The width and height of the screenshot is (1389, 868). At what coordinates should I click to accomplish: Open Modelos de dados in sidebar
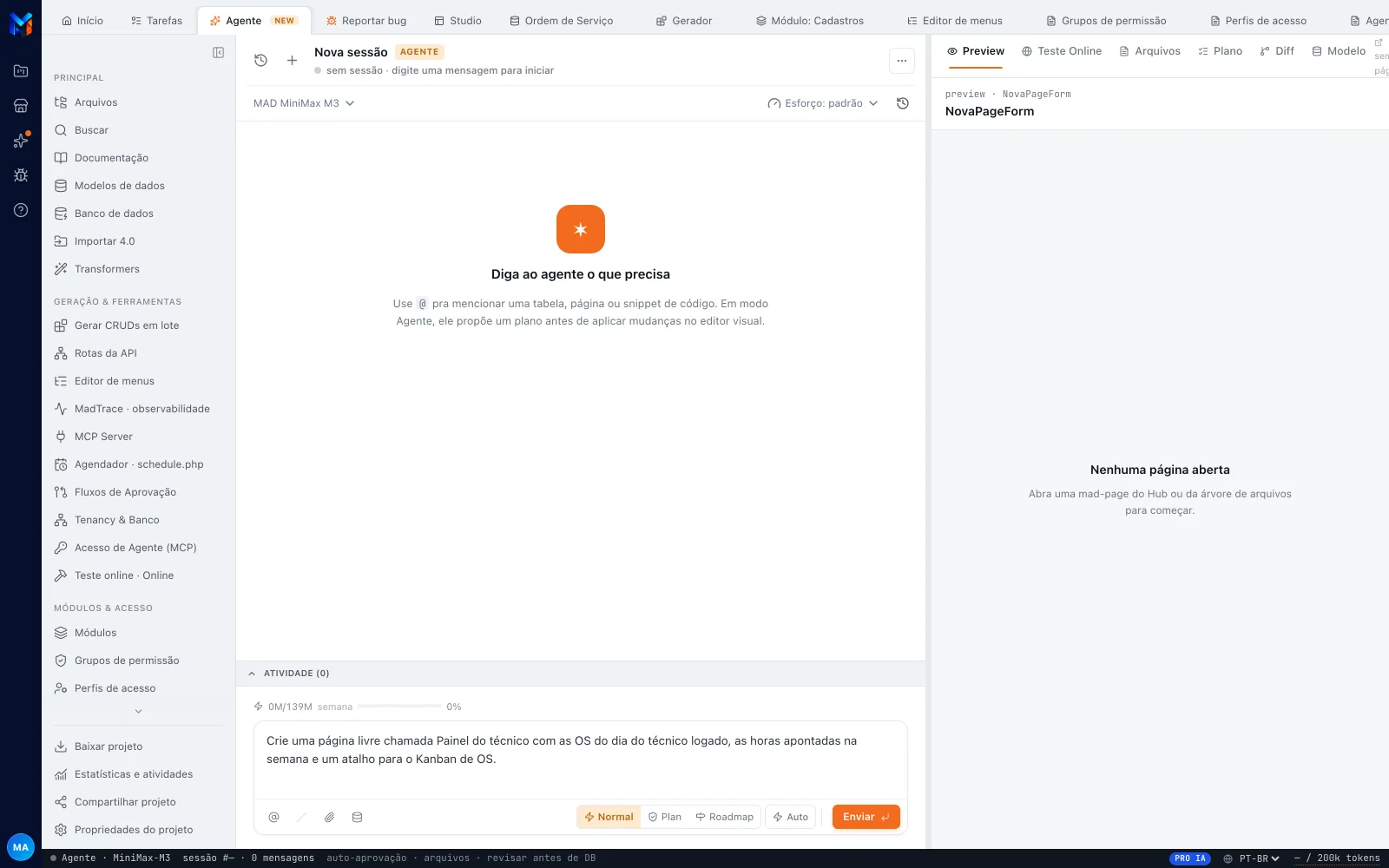pos(139,186)
